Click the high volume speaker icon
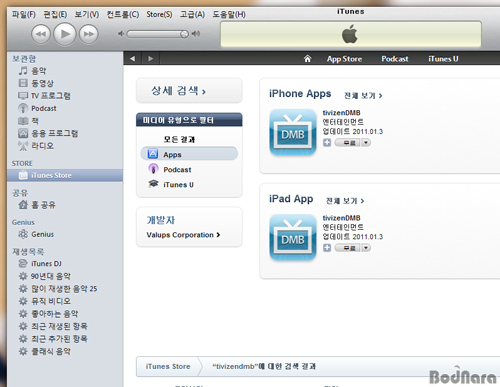500x387 pixels. (196, 34)
